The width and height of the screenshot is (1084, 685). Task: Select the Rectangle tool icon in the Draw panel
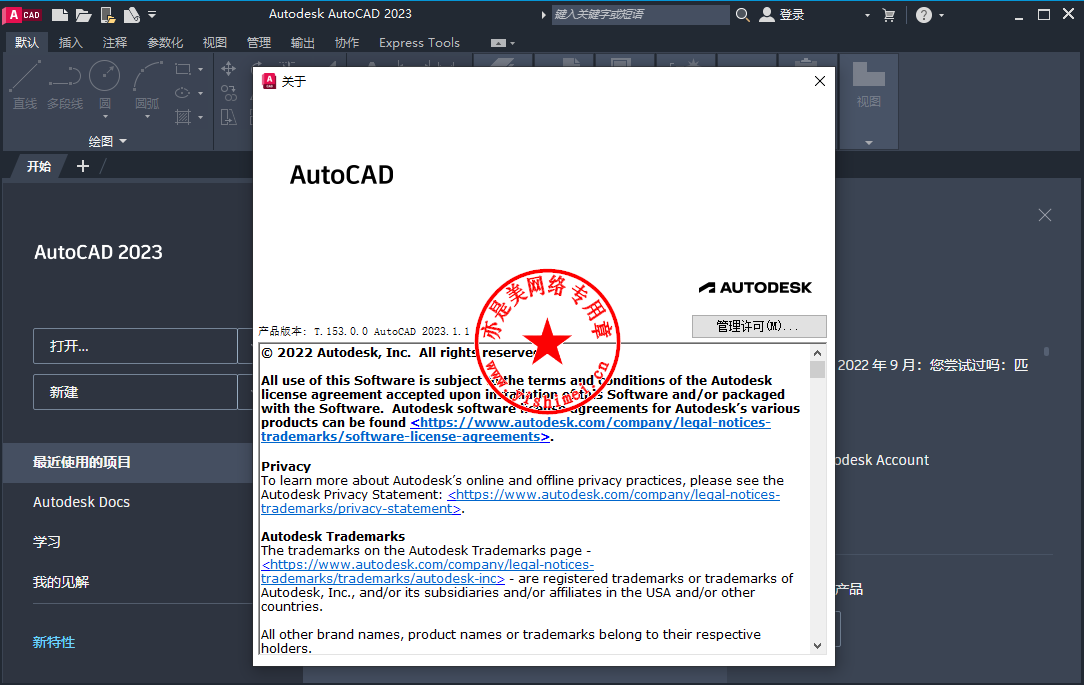[183, 69]
